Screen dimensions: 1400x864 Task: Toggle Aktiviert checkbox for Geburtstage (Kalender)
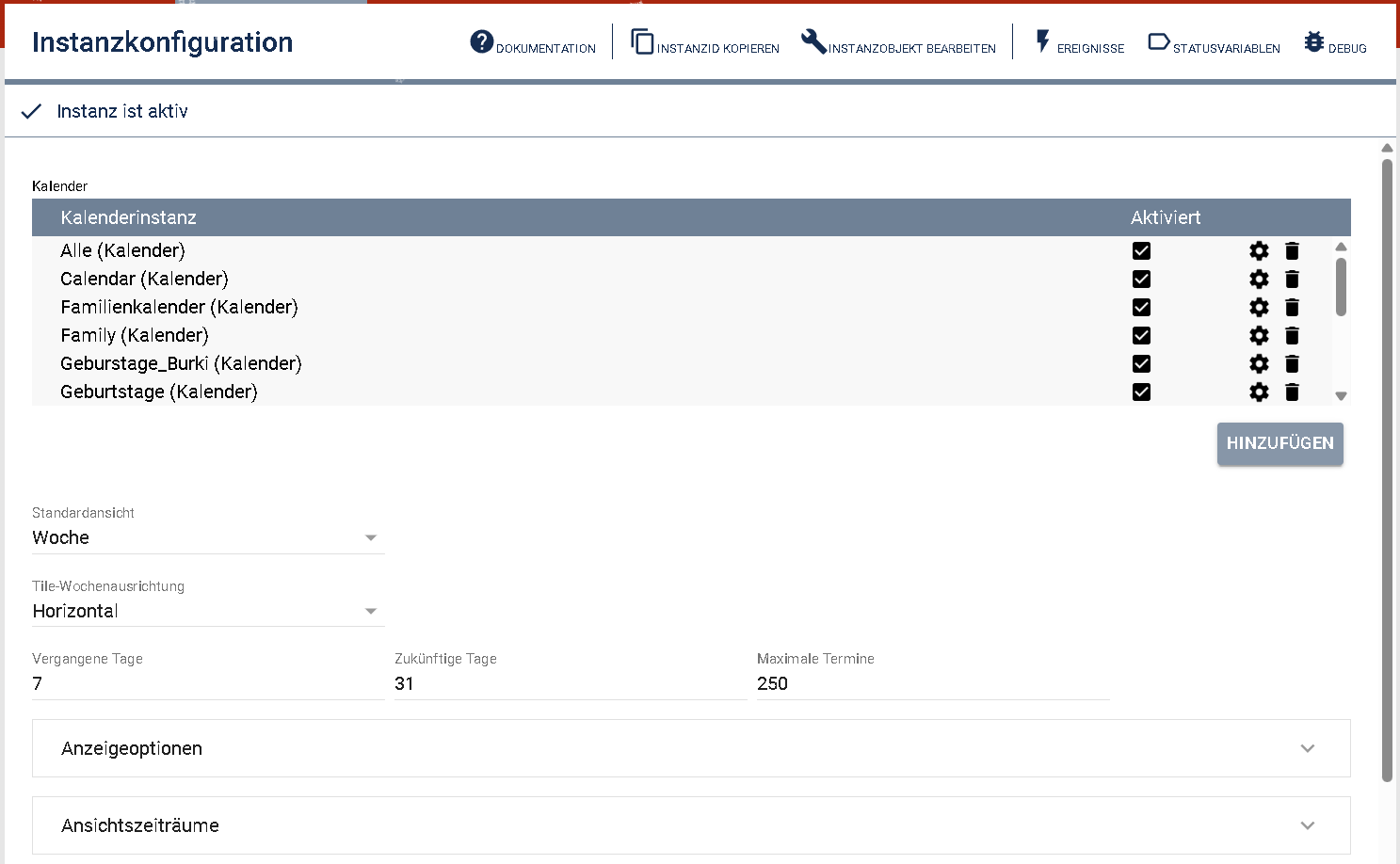pyautogui.click(x=1141, y=392)
